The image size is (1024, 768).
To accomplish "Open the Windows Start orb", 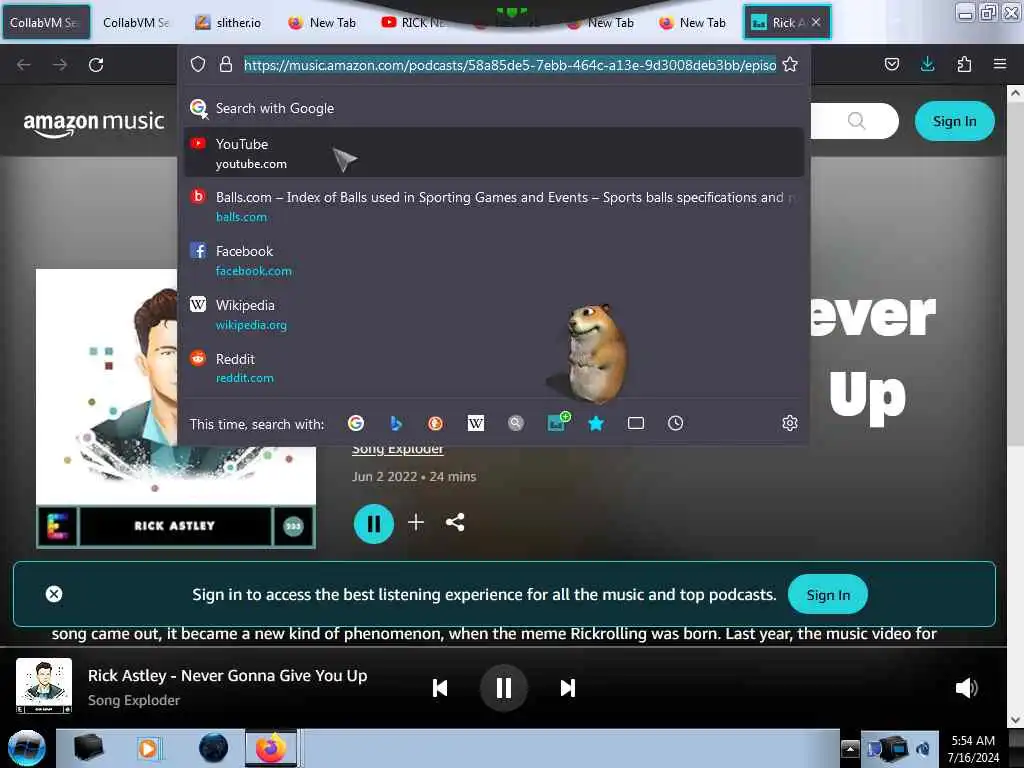I will (26, 748).
